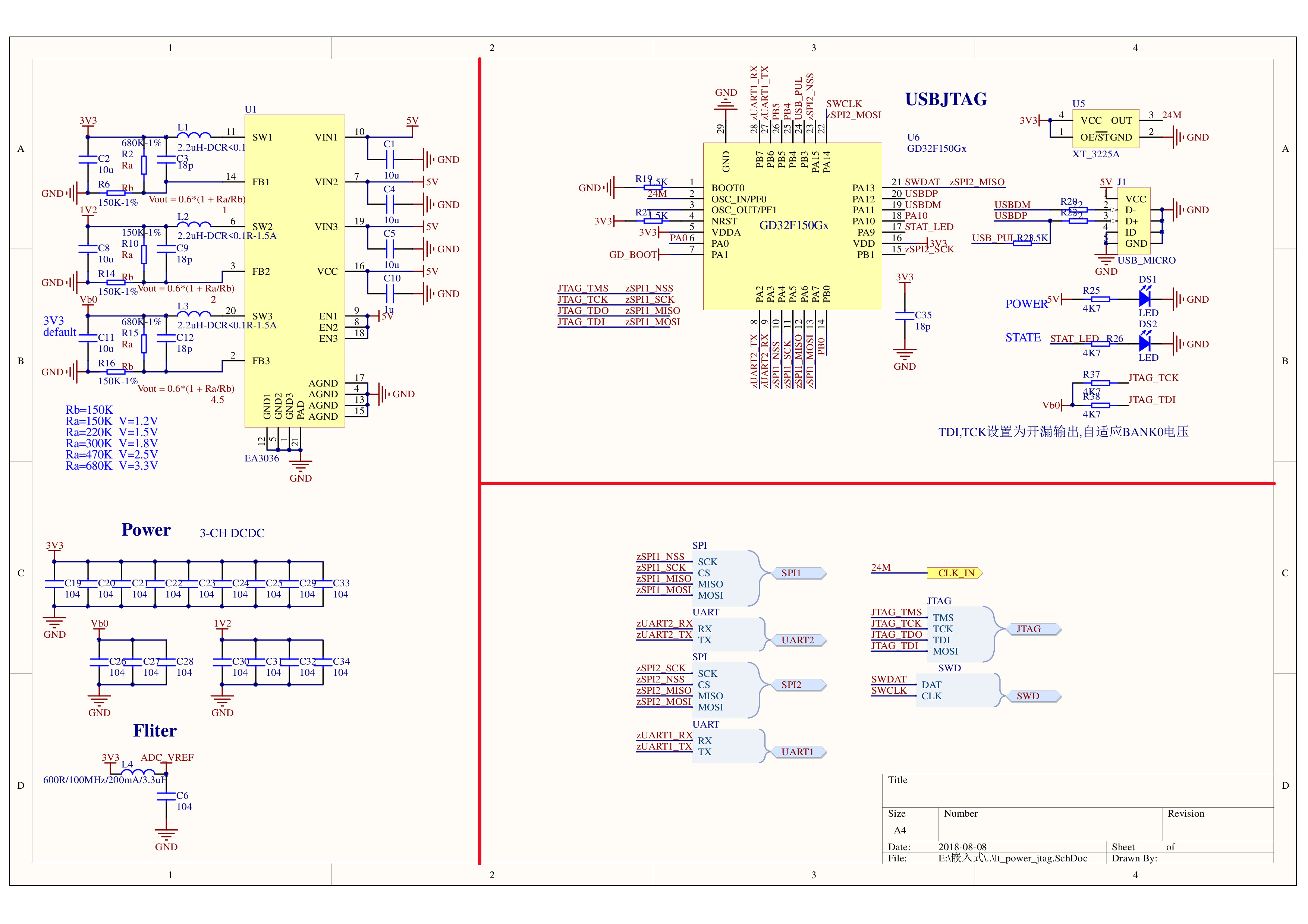Click the date field 2018-08-08

962,846
